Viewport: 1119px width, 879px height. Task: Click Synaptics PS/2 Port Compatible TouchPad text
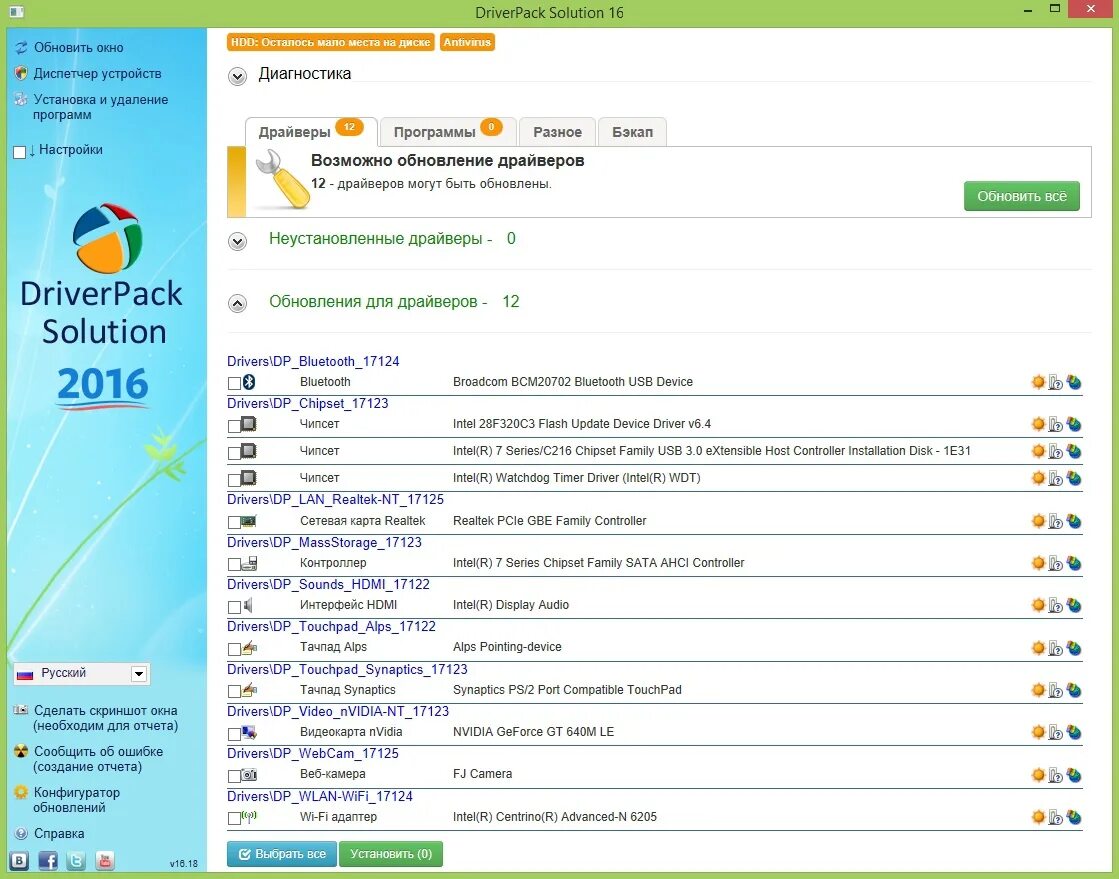(567, 690)
